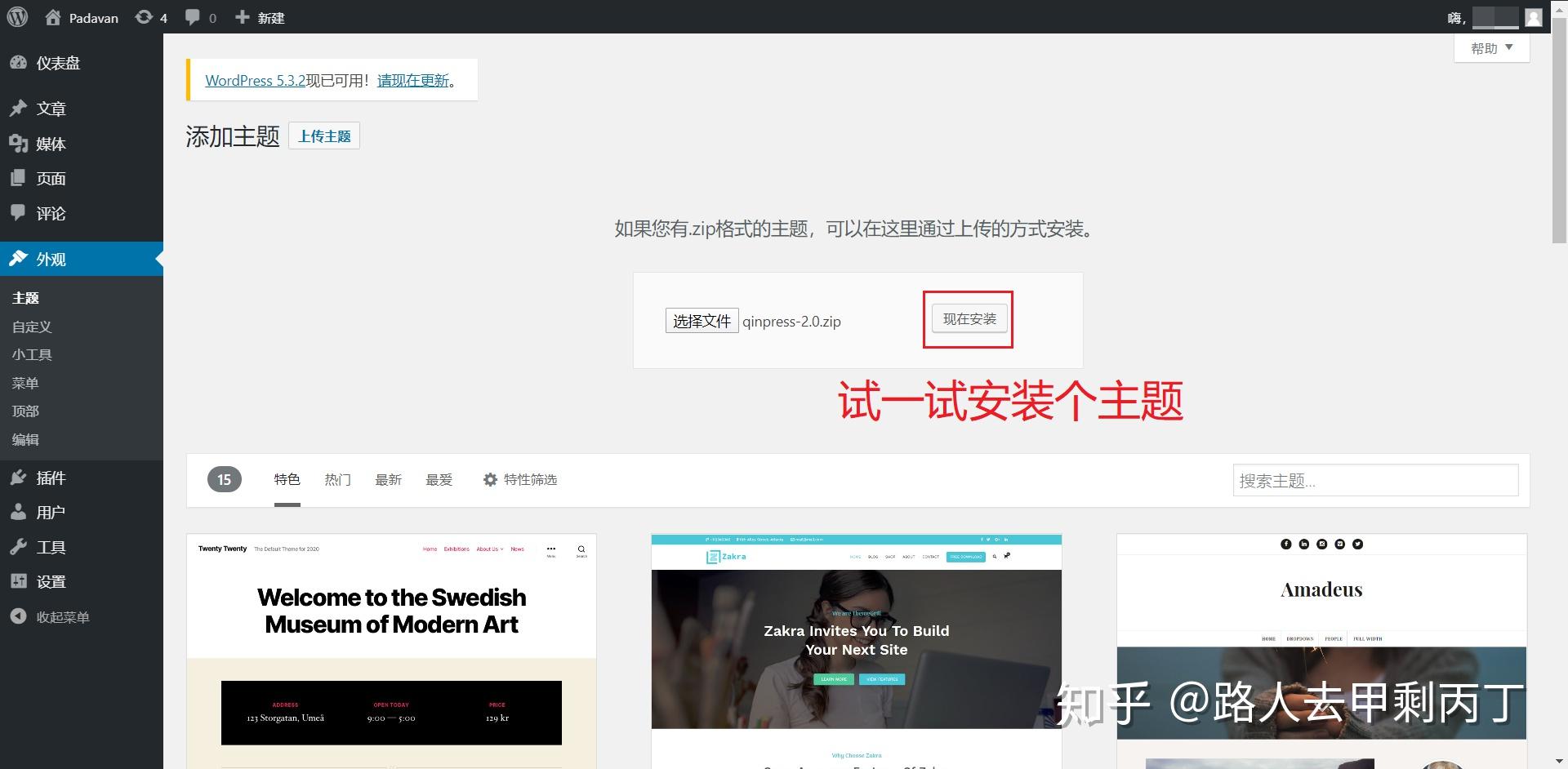
Task: Click the 现在安装 install button
Action: coord(969,319)
